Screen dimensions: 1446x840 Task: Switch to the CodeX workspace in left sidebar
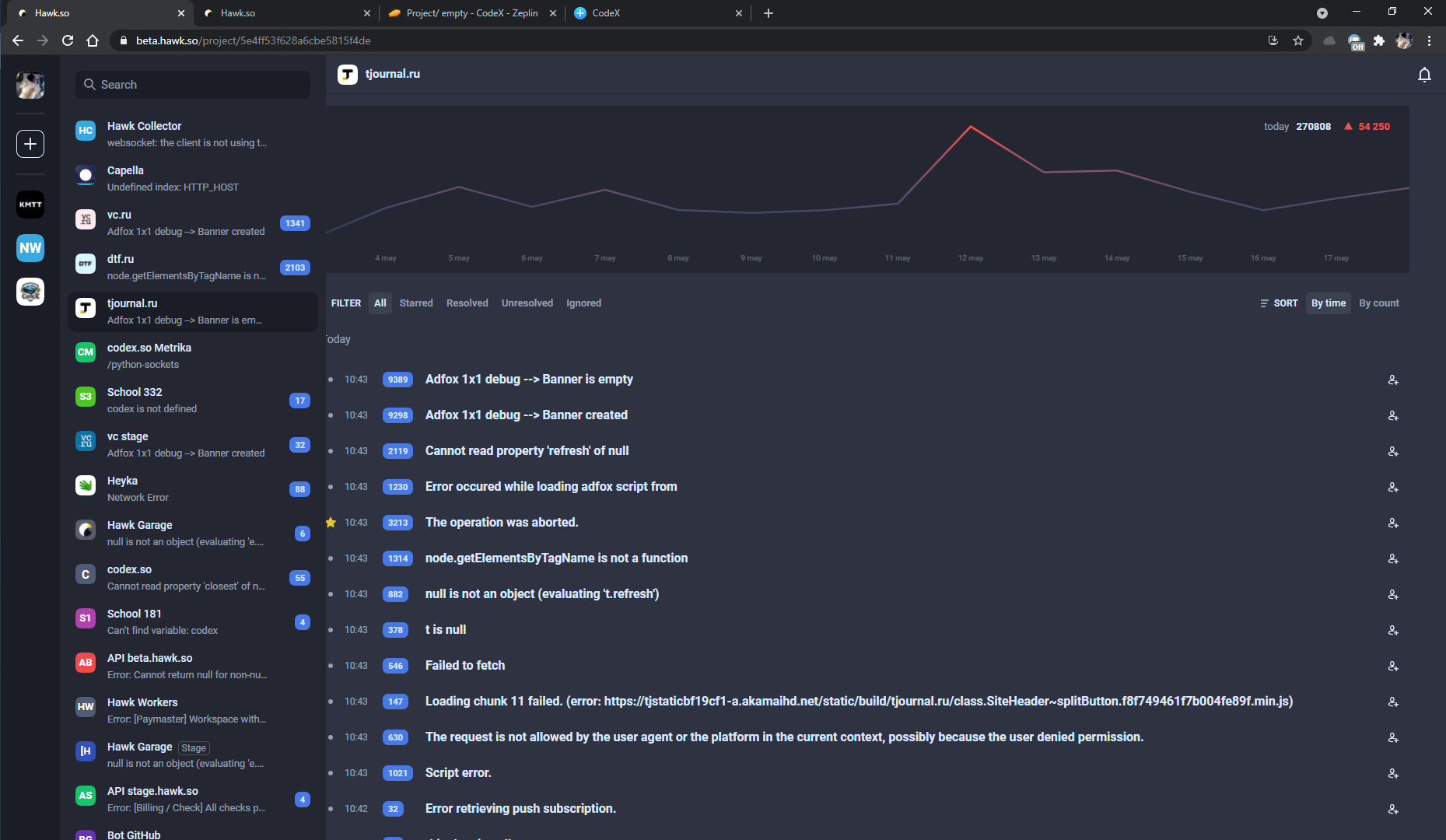point(30,292)
